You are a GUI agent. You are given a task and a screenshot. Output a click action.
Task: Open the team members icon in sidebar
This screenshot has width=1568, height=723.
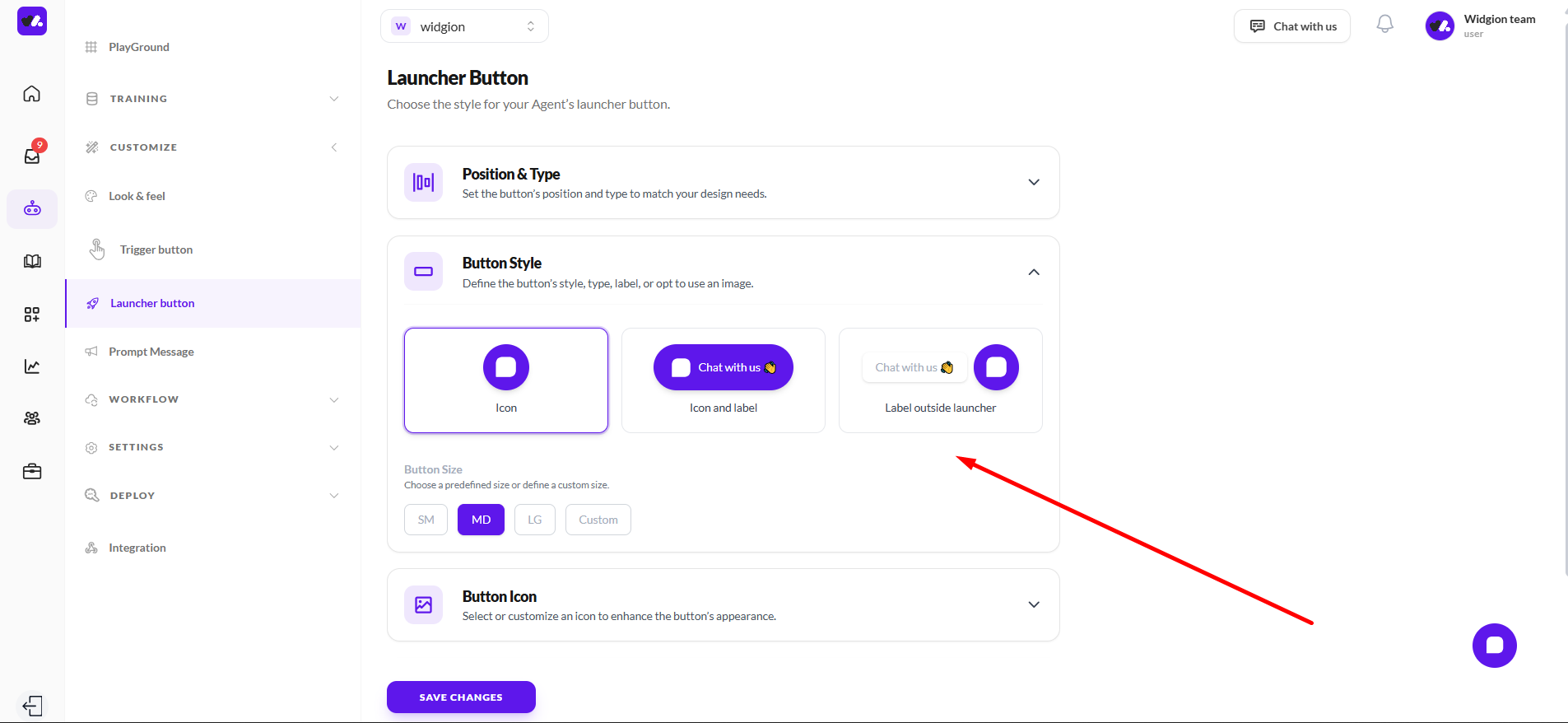32,418
